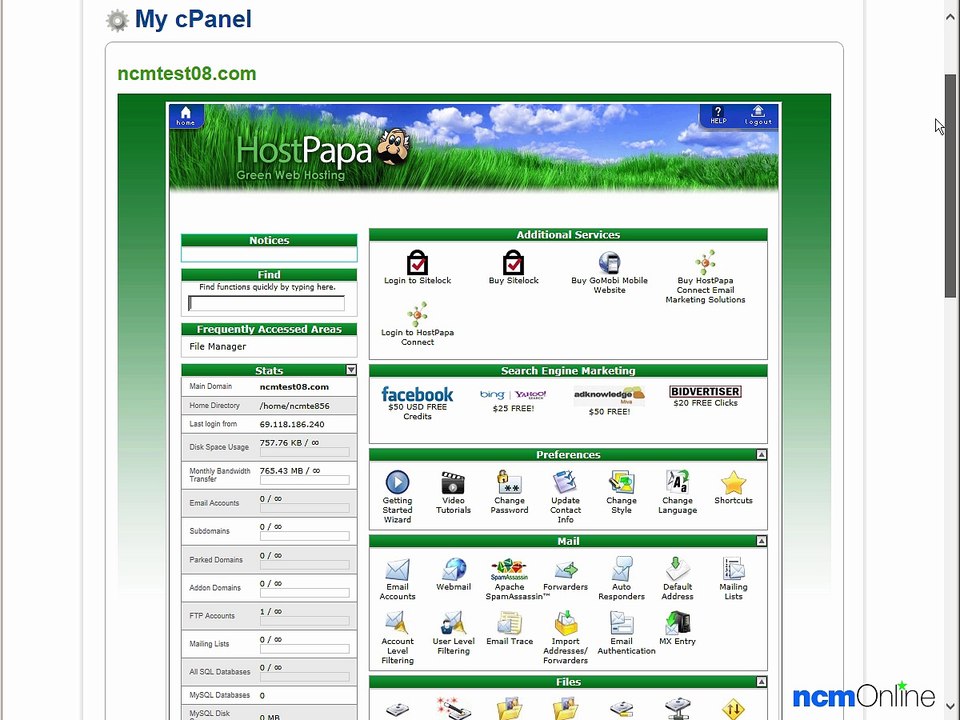The width and height of the screenshot is (960, 720).
Task: Click the HELP icon in banner
Action: click(718, 115)
